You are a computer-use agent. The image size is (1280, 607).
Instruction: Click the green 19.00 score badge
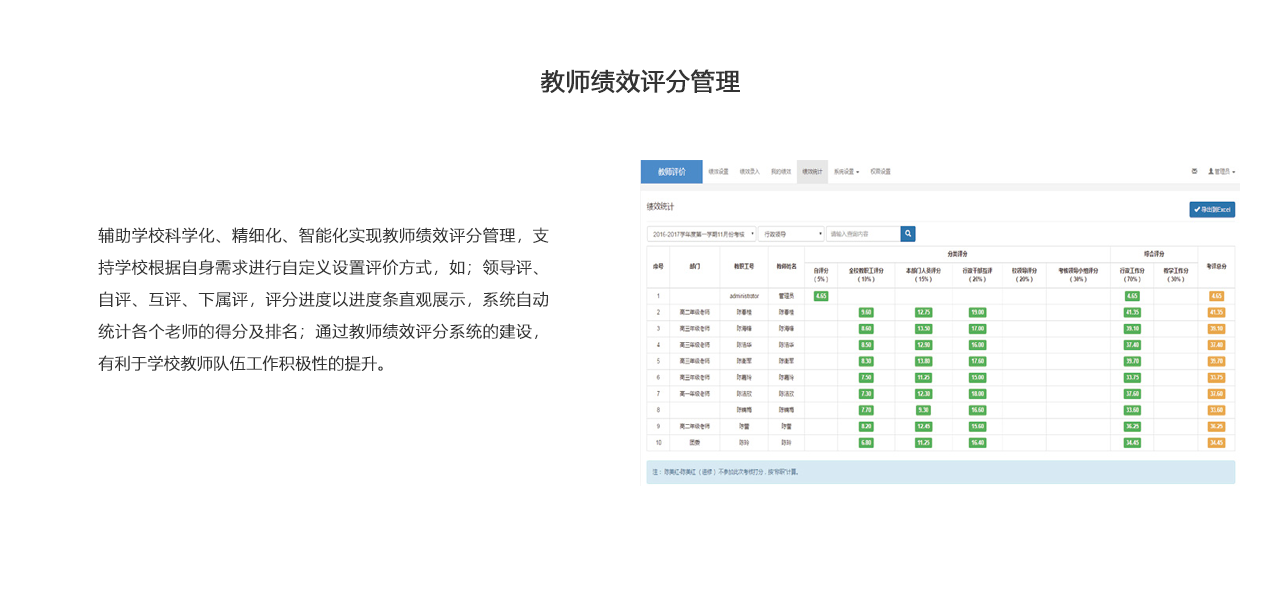point(977,313)
